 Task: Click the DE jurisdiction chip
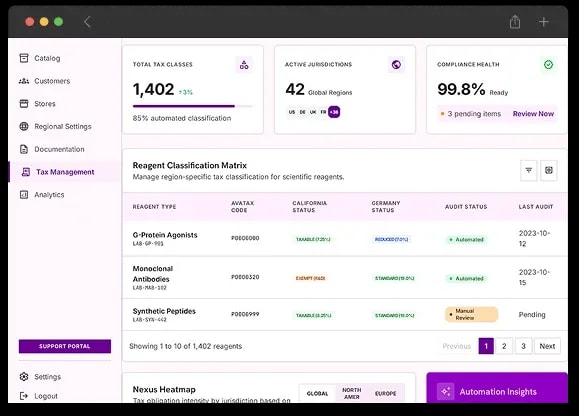coord(302,112)
